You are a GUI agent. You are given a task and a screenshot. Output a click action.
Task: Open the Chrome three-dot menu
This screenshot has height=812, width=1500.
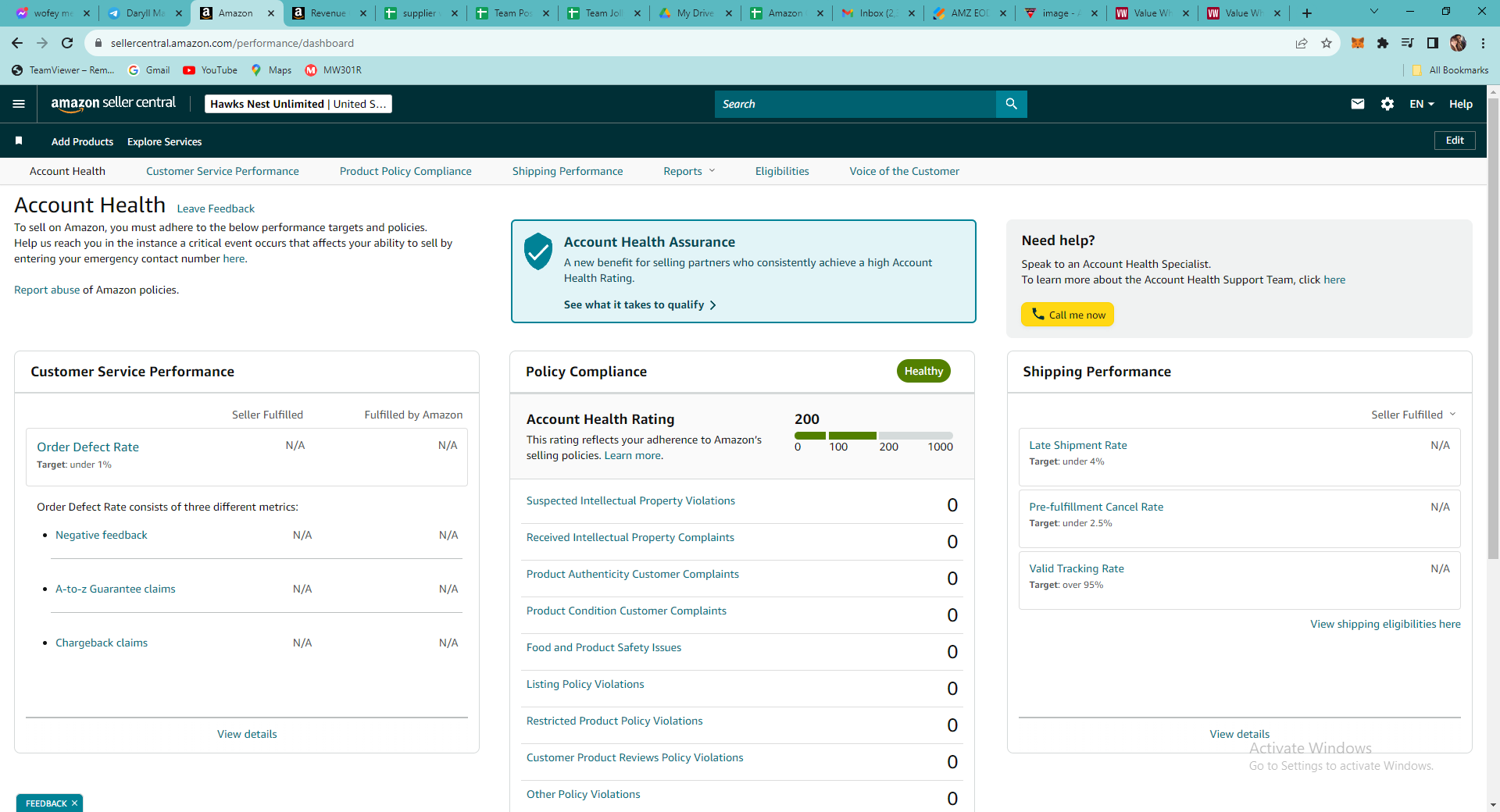click(x=1483, y=43)
